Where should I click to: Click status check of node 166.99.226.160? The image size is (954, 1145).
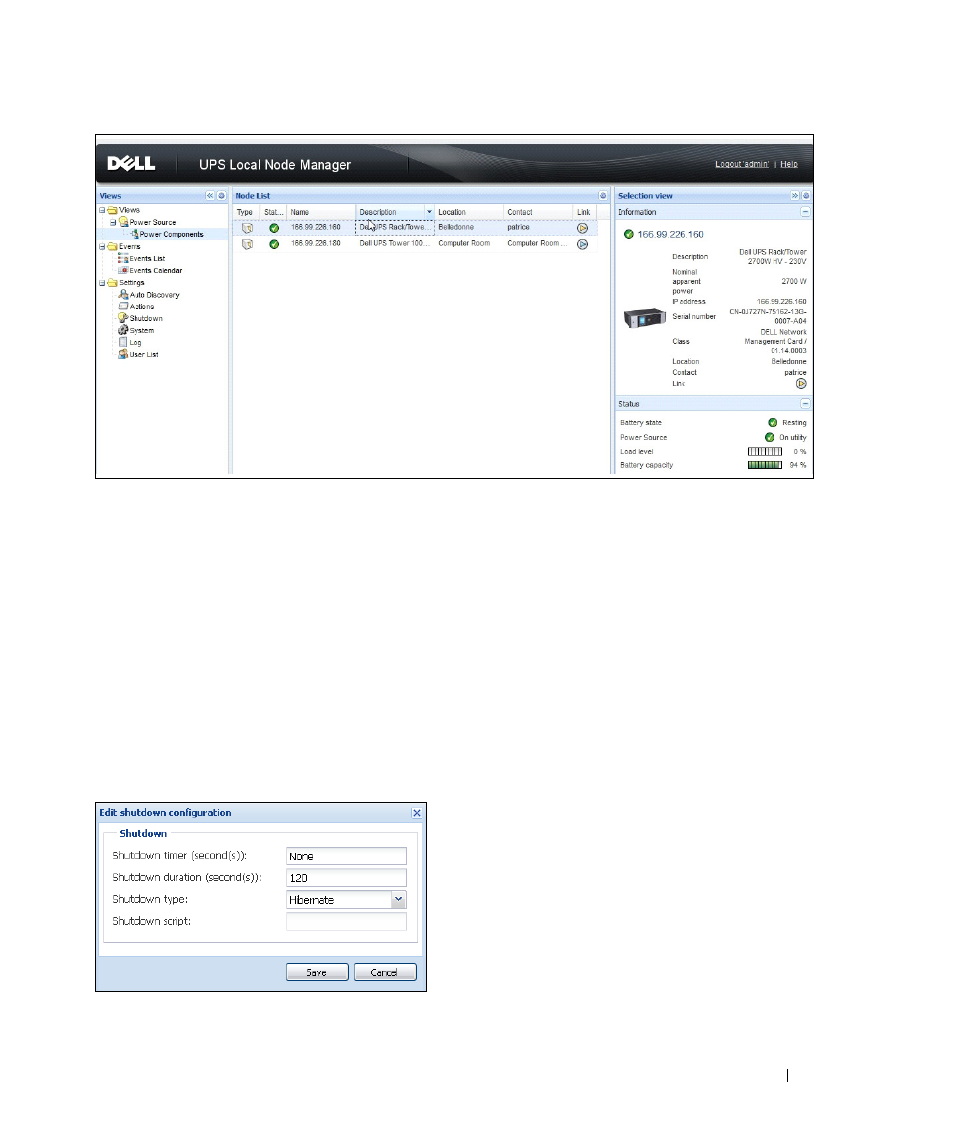274,228
